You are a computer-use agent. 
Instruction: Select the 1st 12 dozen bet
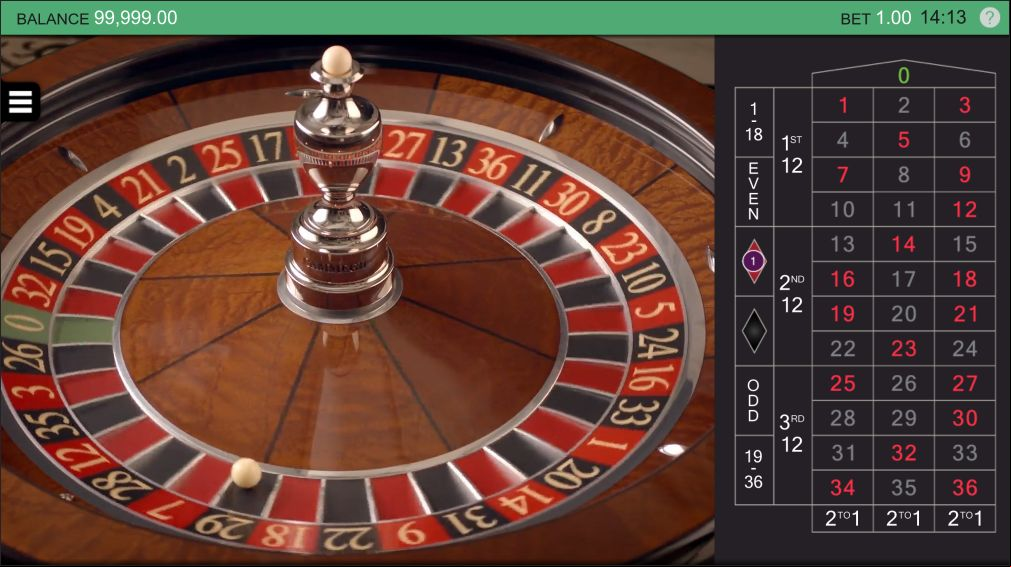point(792,157)
